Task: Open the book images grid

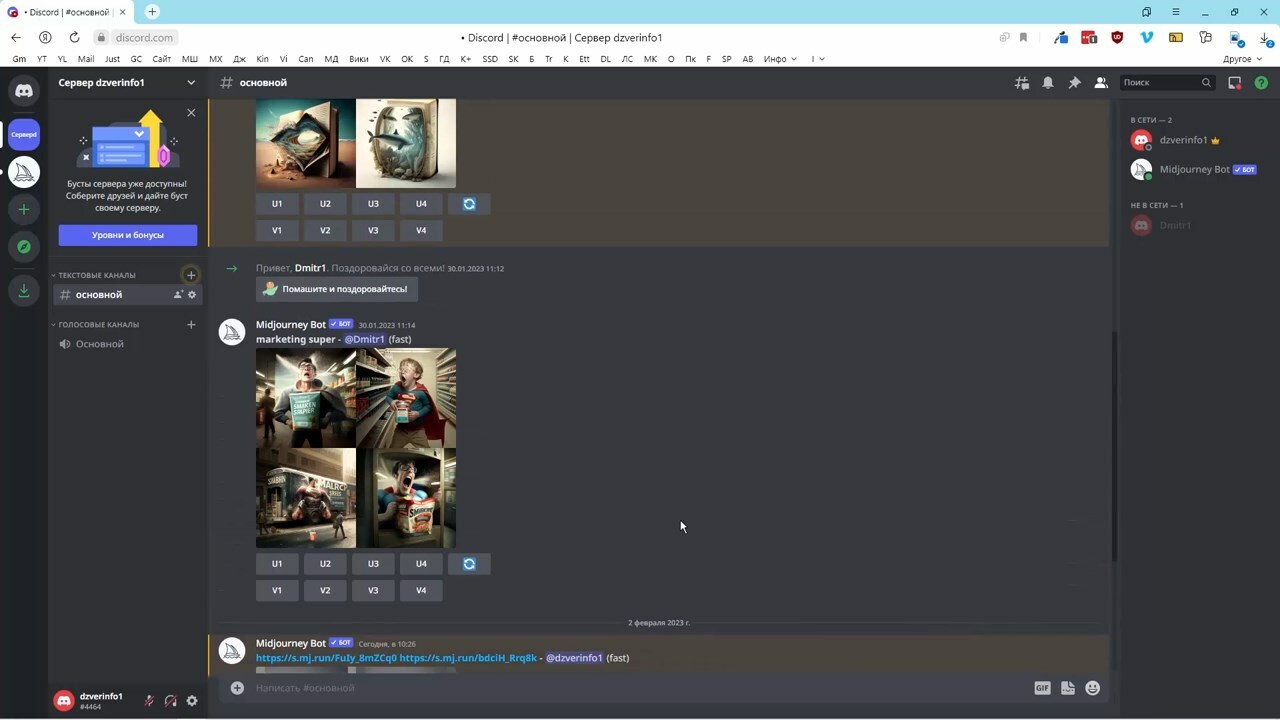Action: pos(356,143)
